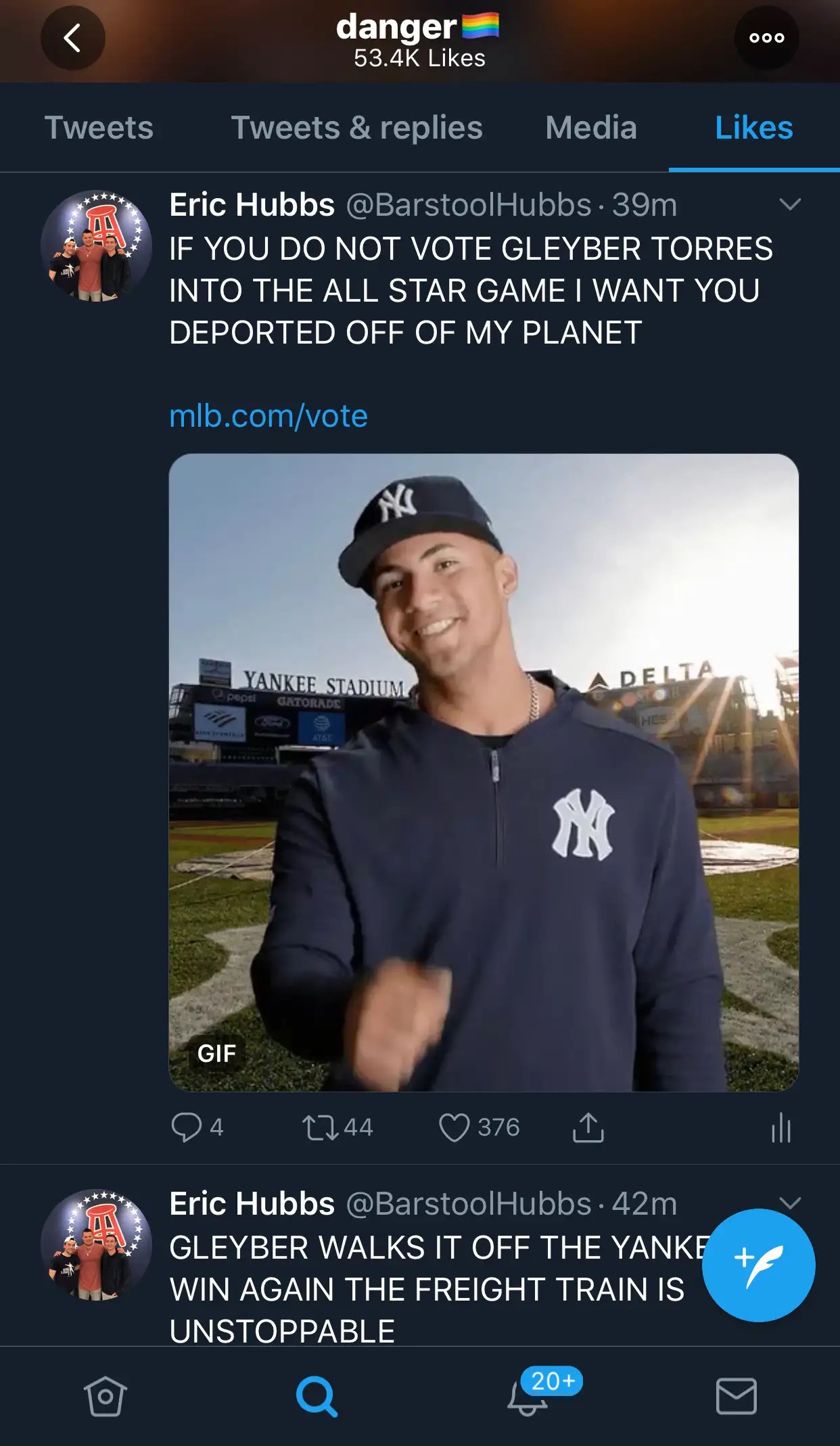The image size is (840, 1446).
Task: Open @BarstoolHubbs profile from 39m tweet
Action: 96,246
